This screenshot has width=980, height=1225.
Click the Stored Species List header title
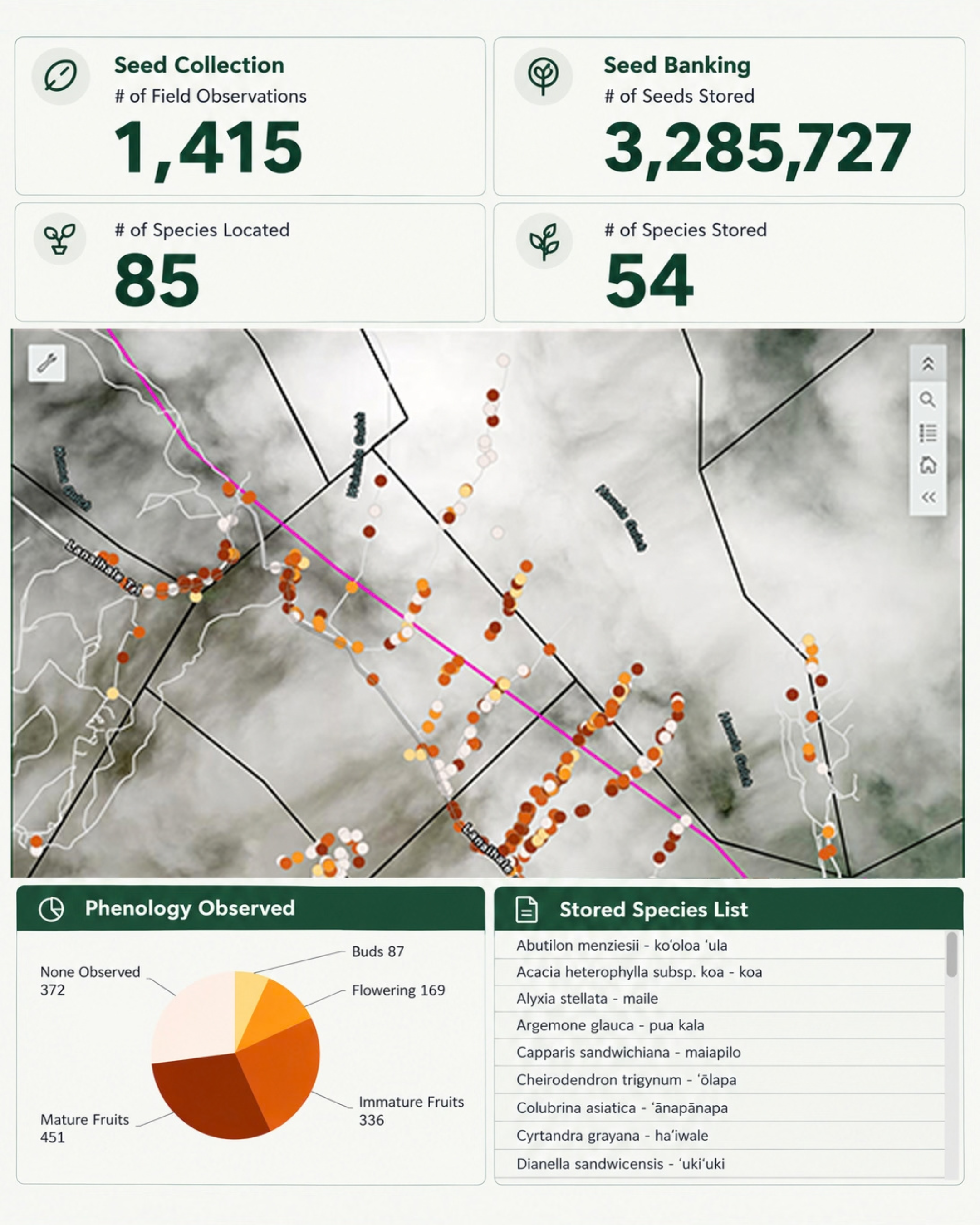pos(653,910)
